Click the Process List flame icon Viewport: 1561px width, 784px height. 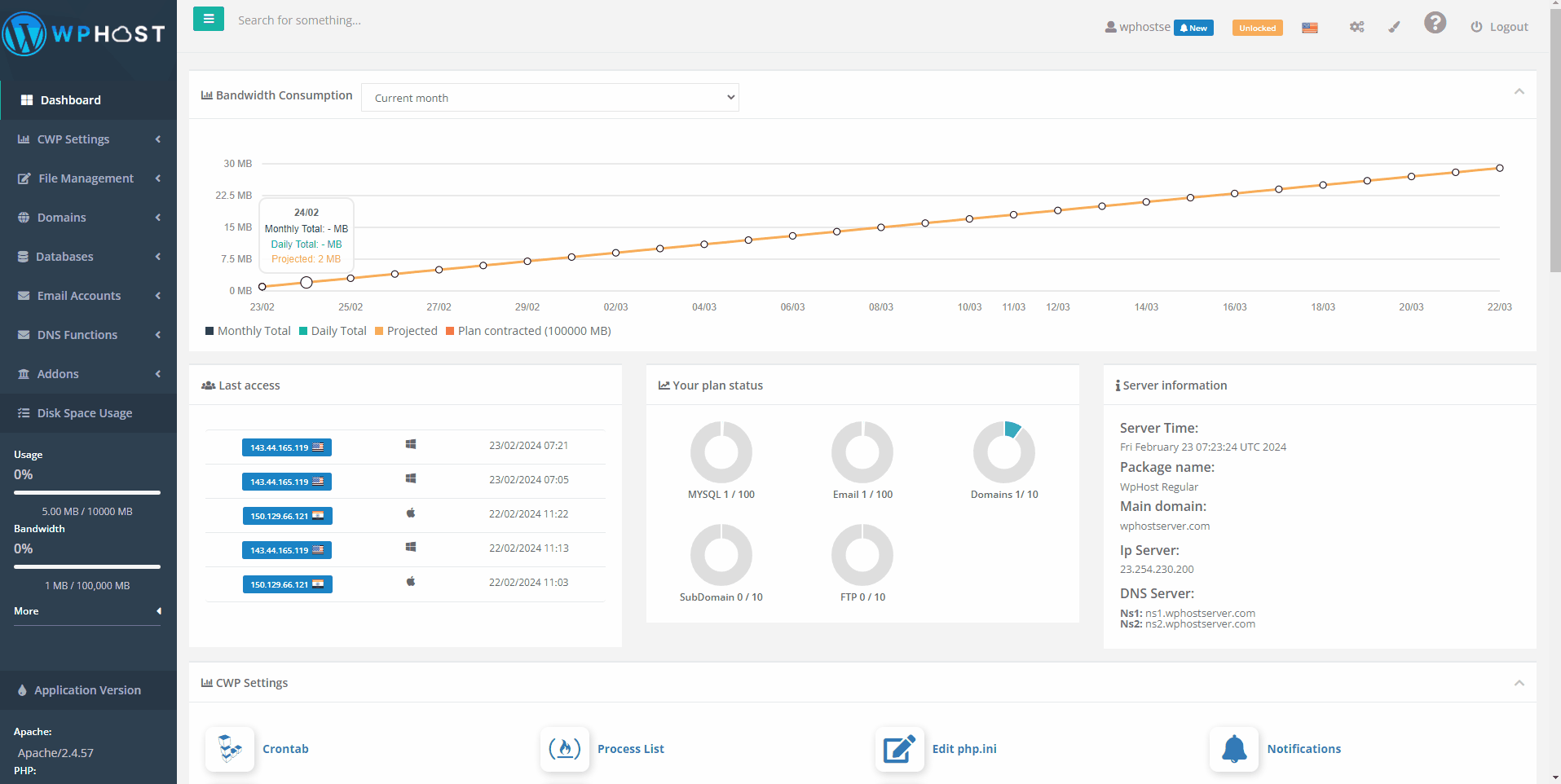[x=564, y=748]
